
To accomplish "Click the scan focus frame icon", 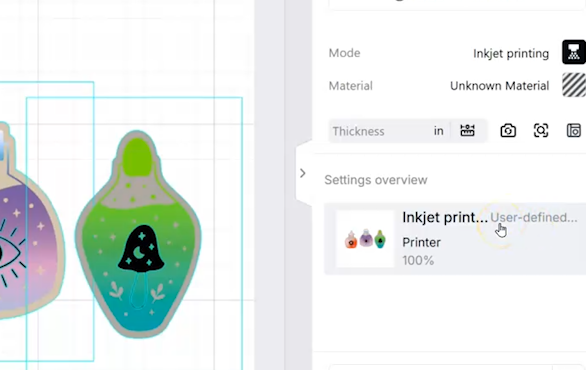I will (541, 131).
